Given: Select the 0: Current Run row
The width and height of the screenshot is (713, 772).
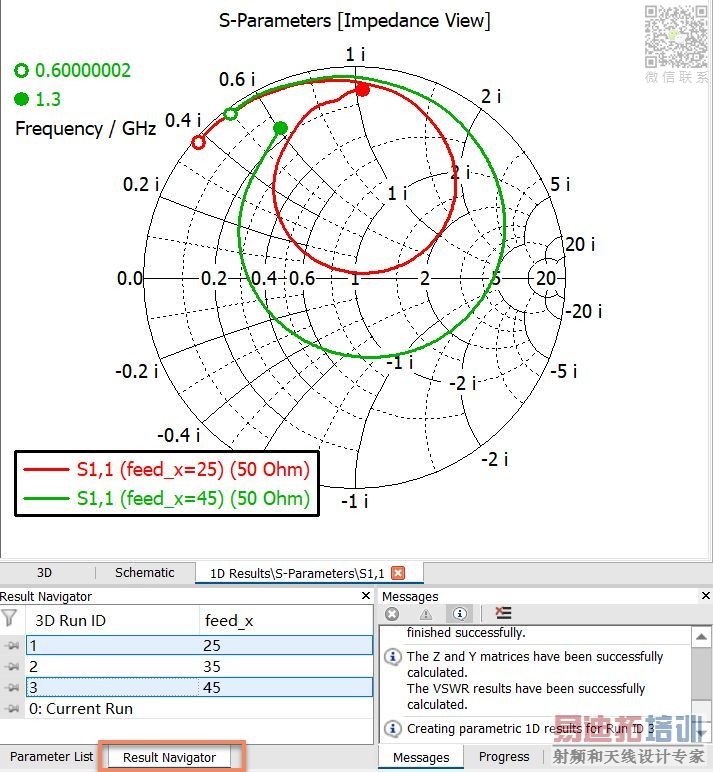Looking at the screenshot, I should (199, 708).
